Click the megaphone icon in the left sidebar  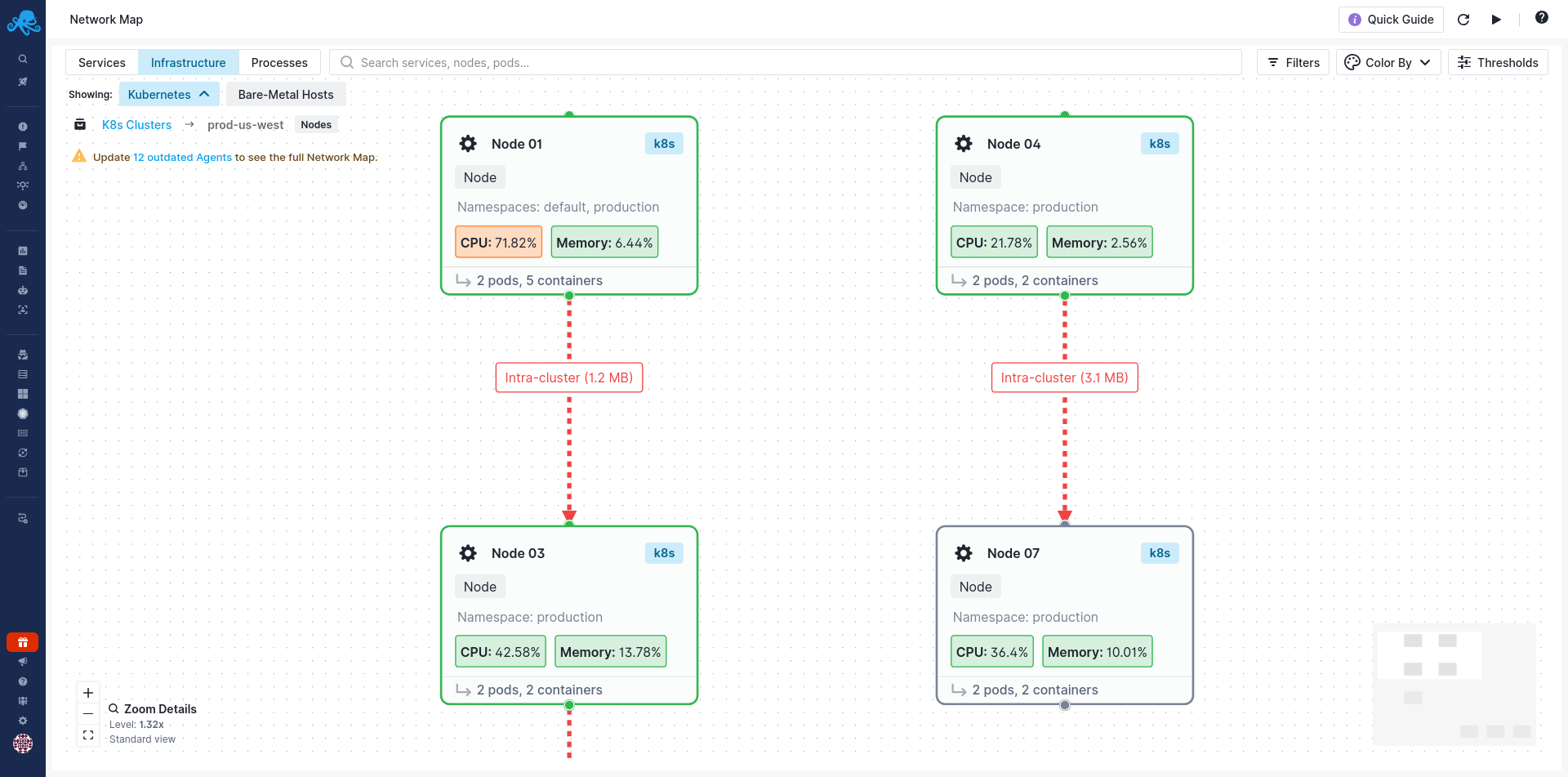[x=23, y=662]
